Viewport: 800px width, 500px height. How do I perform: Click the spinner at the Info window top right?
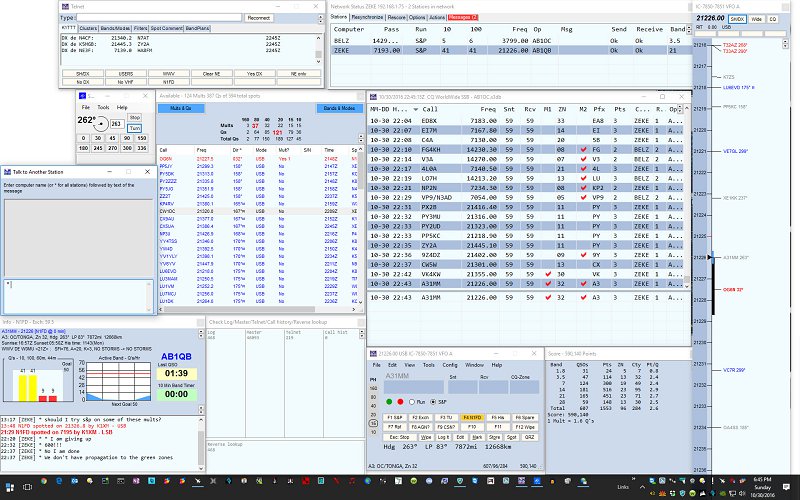click(201, 334)
